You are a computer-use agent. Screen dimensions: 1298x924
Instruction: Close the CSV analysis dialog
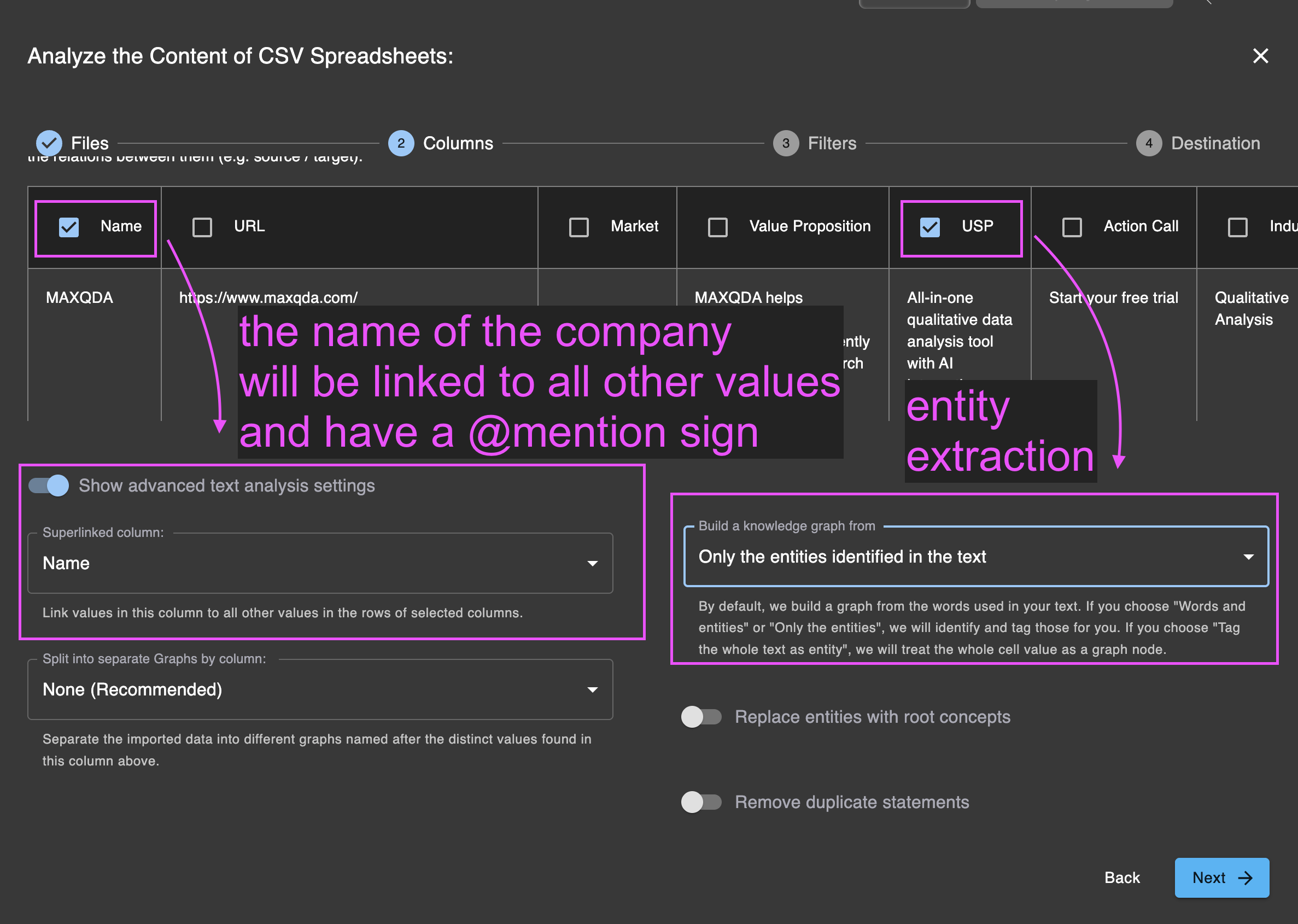coord(1260,56)
